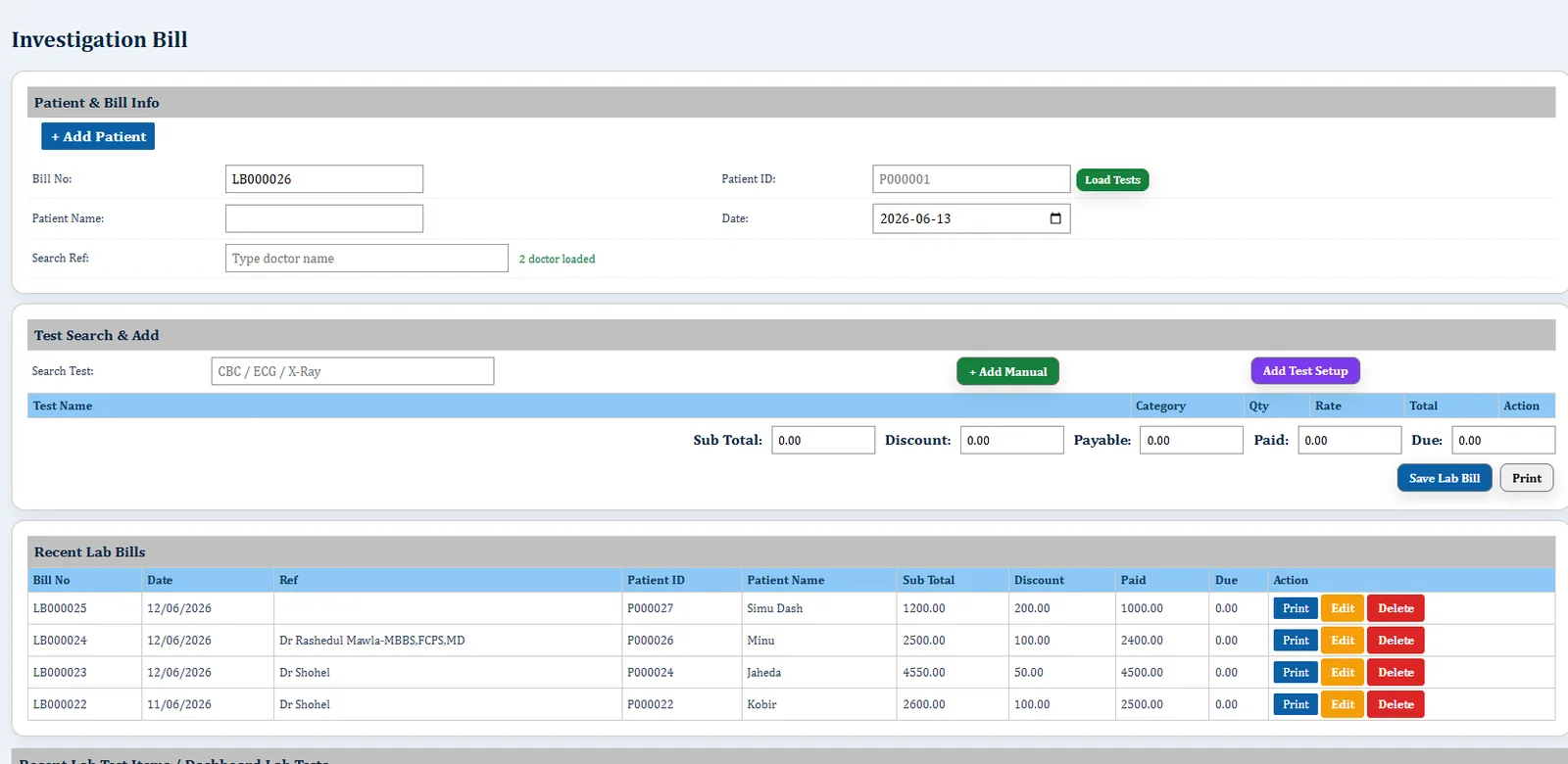Click sub total value 2600.00
The width and height of the screenshot is (1568, 764).
[x=923, y=704]
